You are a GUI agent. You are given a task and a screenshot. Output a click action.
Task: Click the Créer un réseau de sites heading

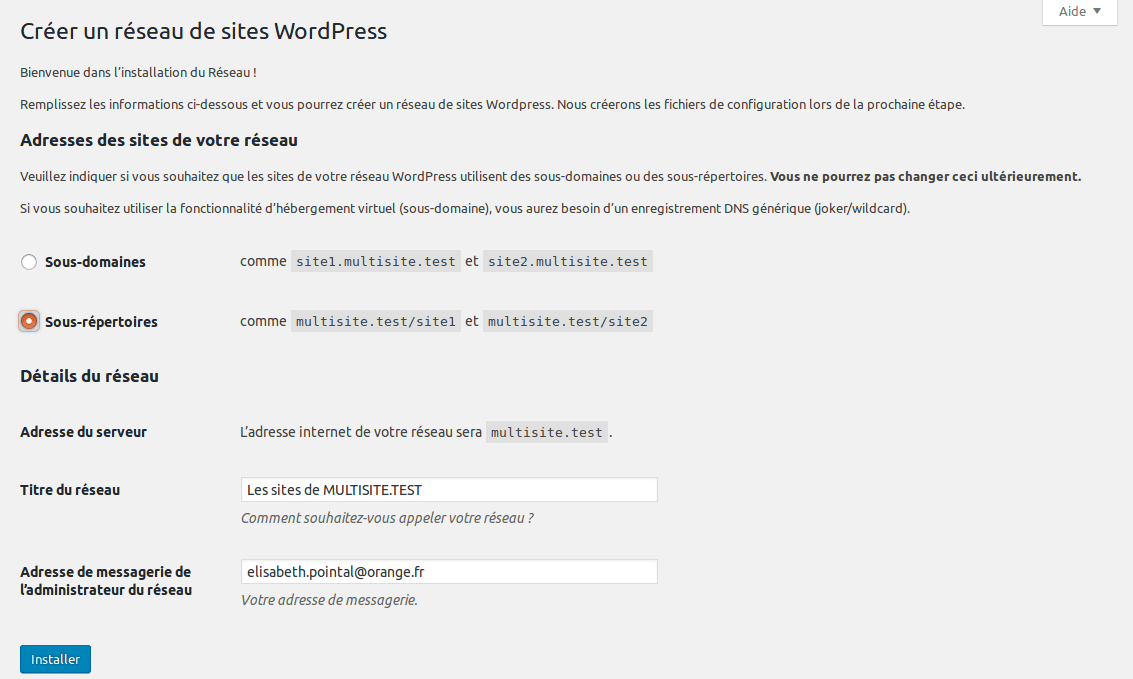pyautogui.click(x=203, y=31)
